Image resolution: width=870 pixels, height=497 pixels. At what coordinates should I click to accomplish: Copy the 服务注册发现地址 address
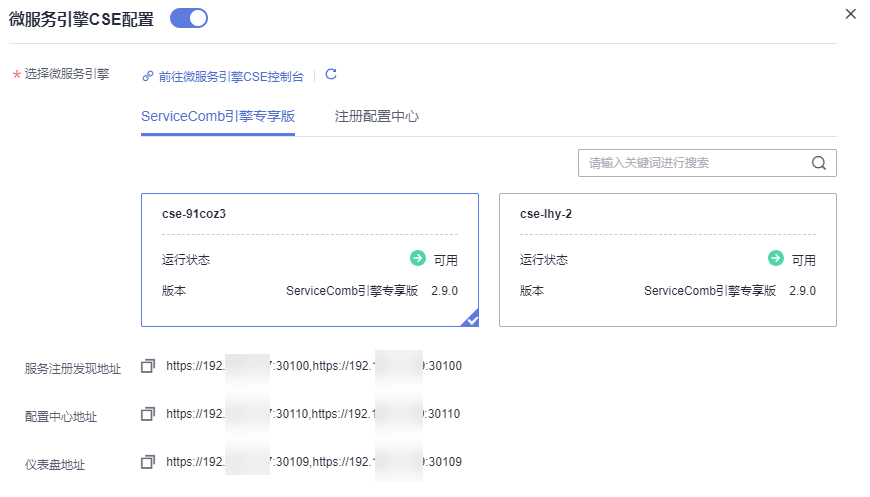148,366
